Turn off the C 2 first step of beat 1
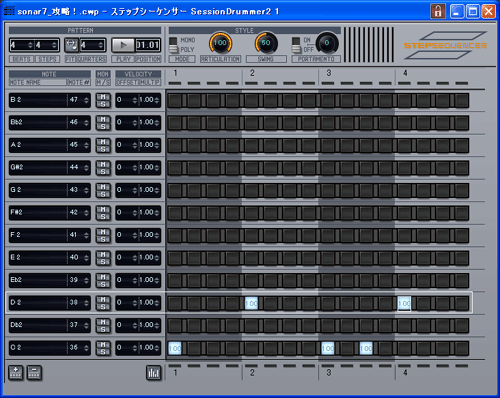The image size is (500, 398). (175, 348)
